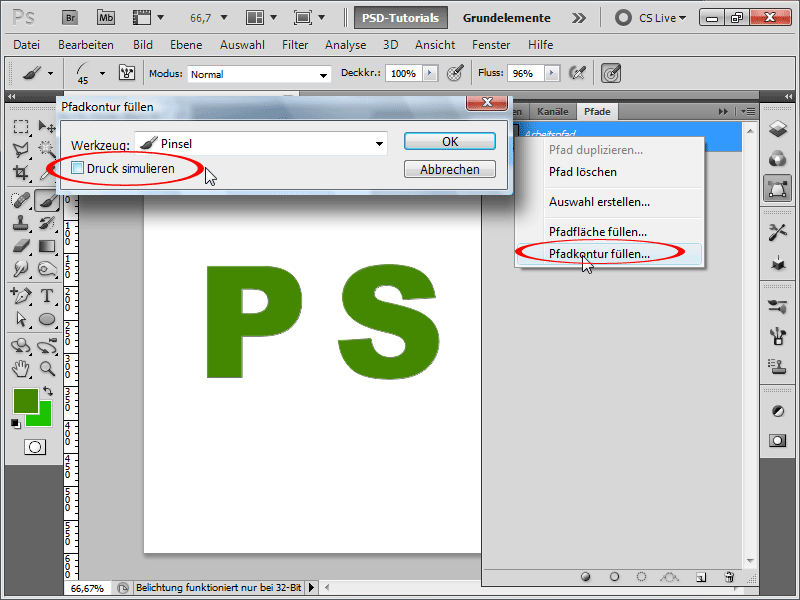Toggle airbrush mode next to Fluss
The height and width of the screenshot is (600, 800).
577,73
